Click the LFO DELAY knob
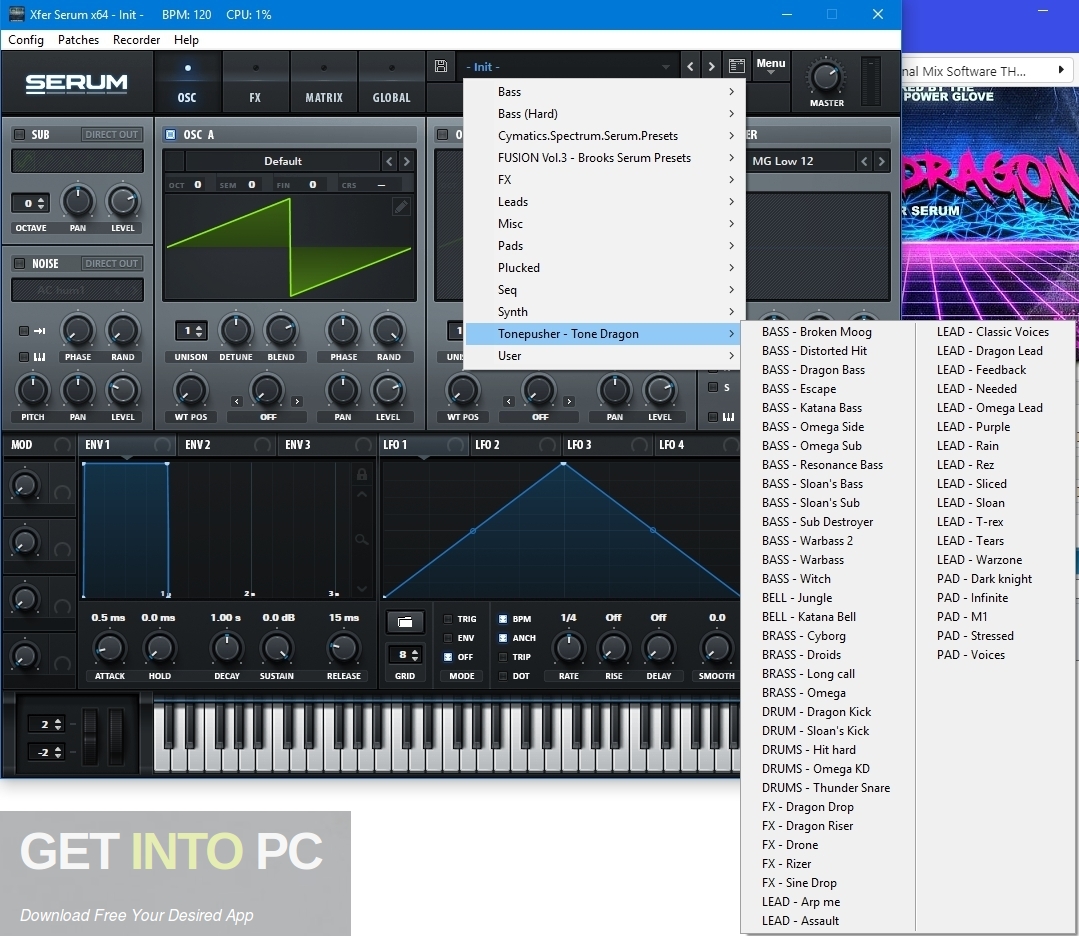The width and height of the screenshot is (1079, 936). click(659, 648)
